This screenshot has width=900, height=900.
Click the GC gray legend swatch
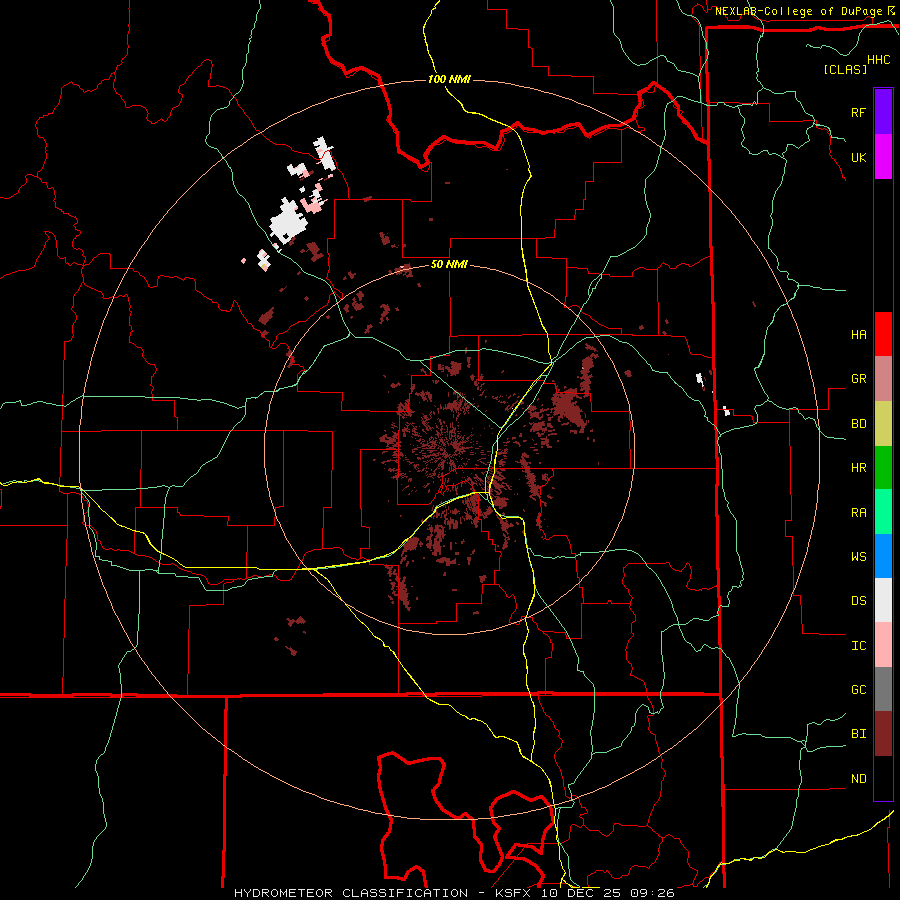[883, 689]
